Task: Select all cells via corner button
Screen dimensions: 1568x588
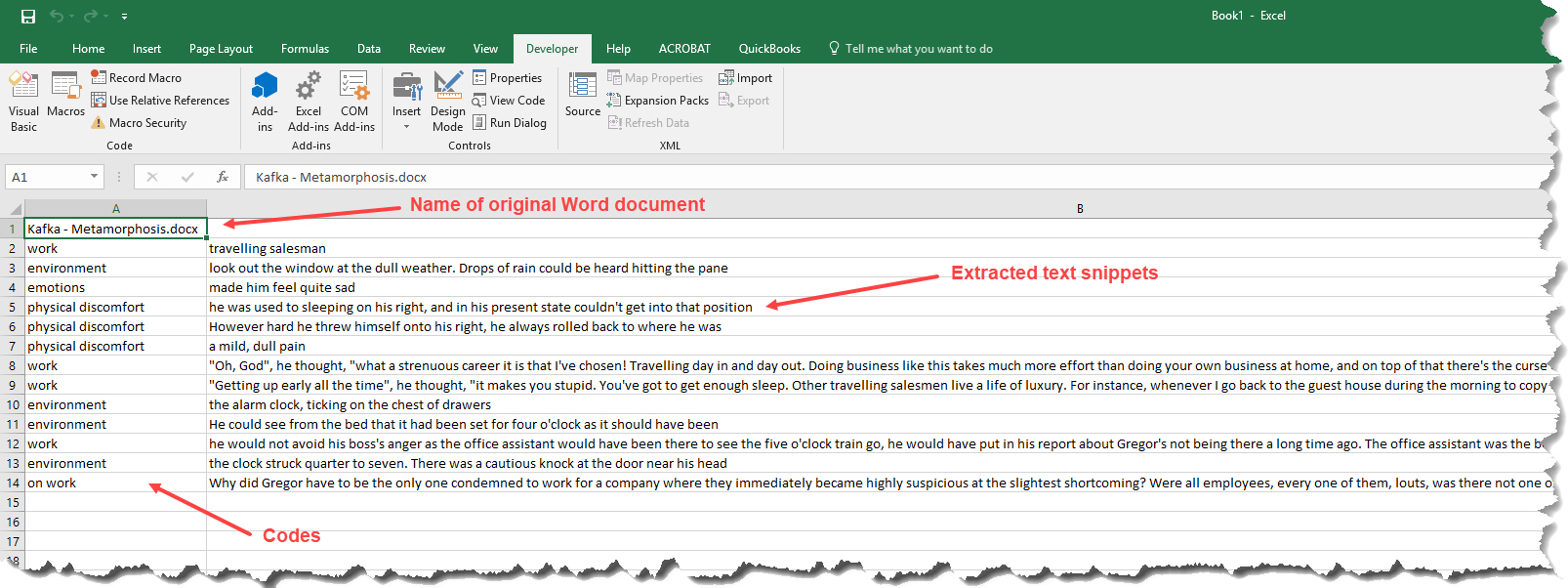Action: pos(13,208)
